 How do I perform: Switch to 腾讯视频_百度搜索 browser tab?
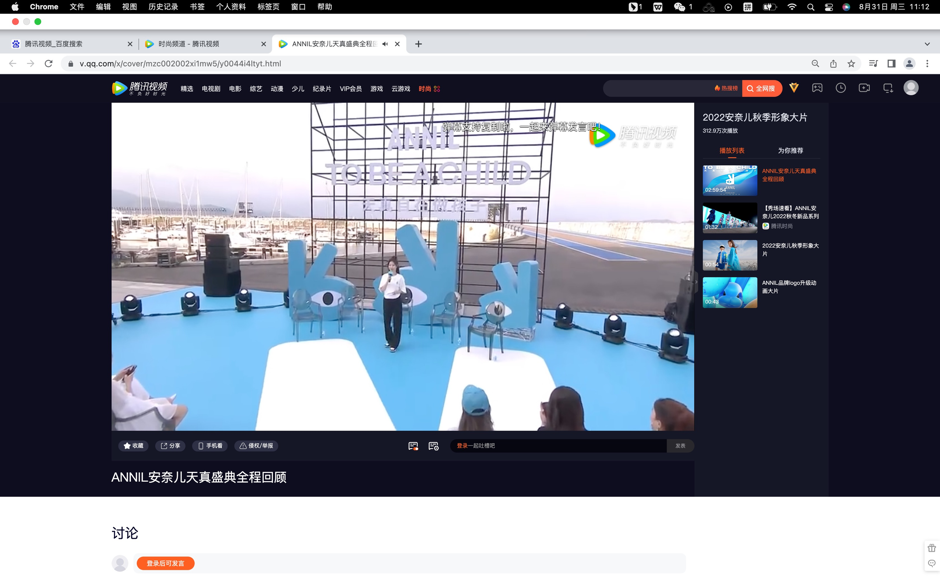coord(72,44)
